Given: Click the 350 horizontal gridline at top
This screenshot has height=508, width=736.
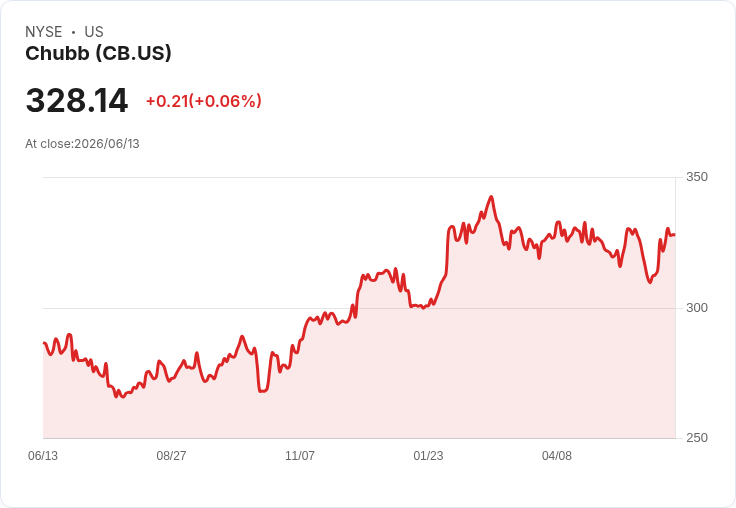Looking at the screenshot, I should pos(359,177).
